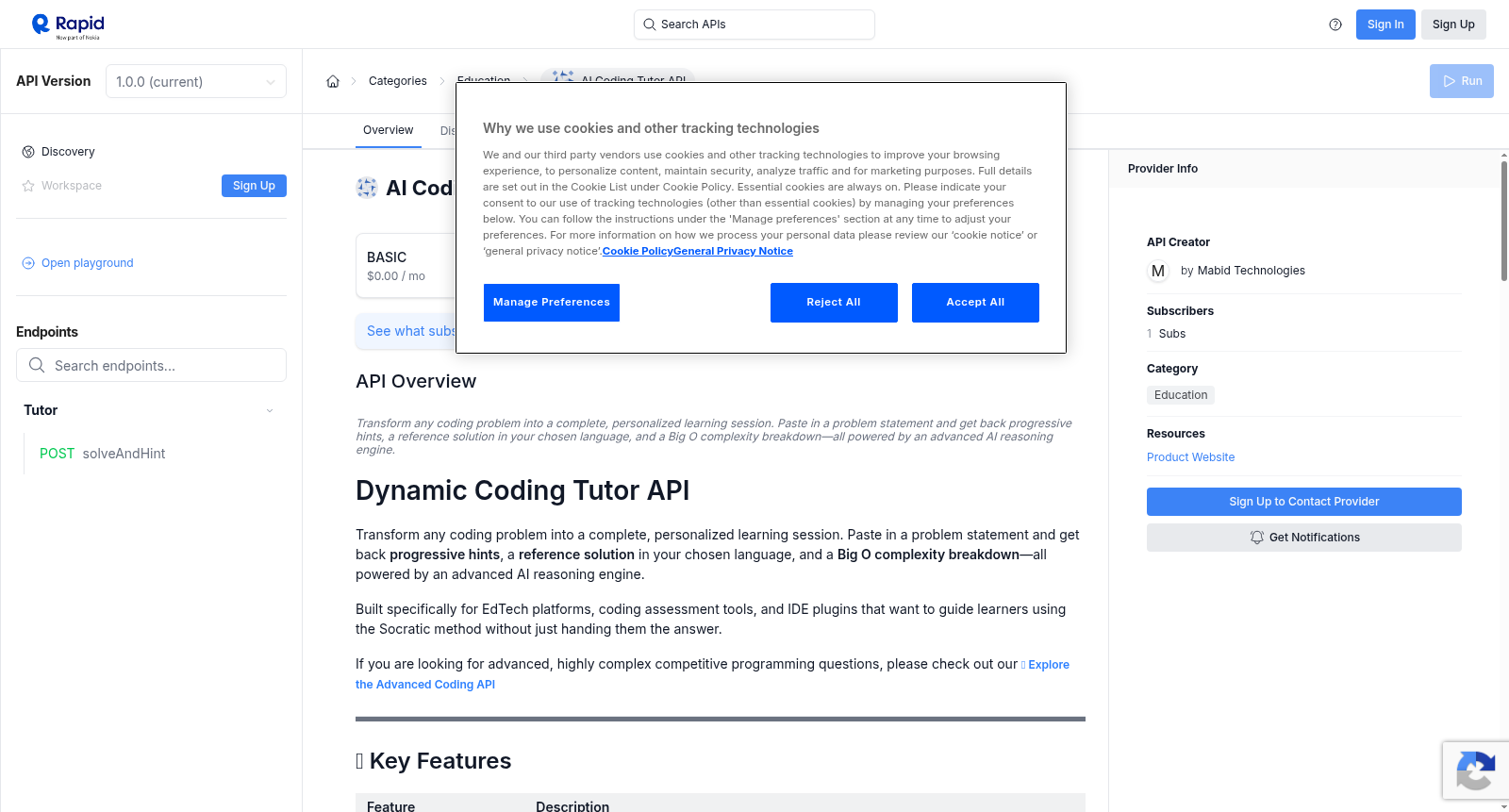Viewport: 1509px width, 812px height.
Task: Click the Education category tag
Action: pyautogui.click(x=1181, y=395)
